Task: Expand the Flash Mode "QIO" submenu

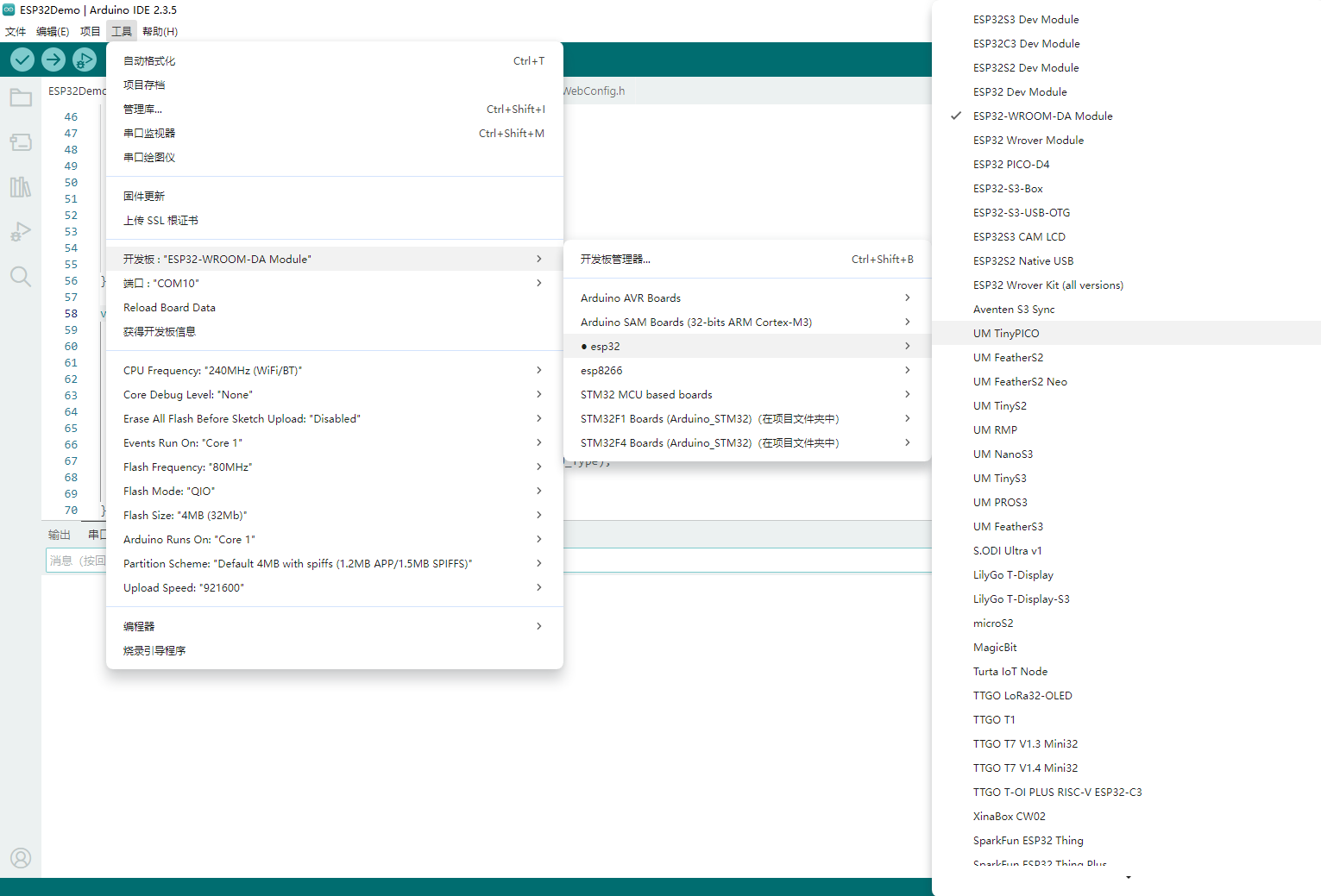Action: [335, 491]
